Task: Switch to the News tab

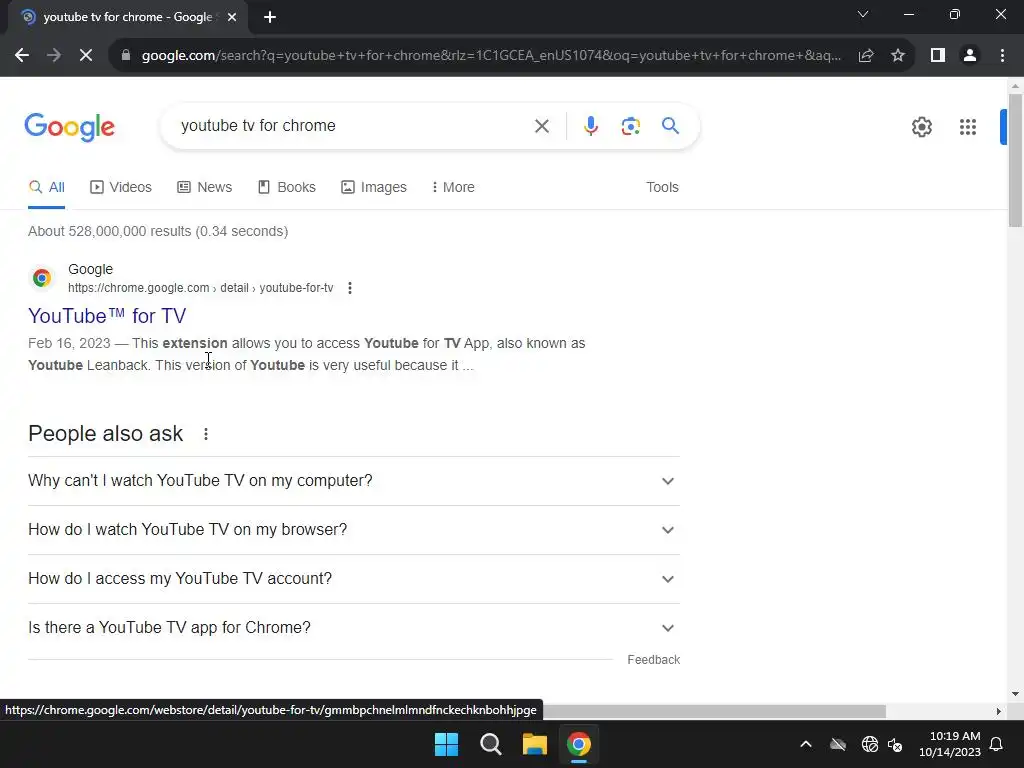Action: point(204,187)
